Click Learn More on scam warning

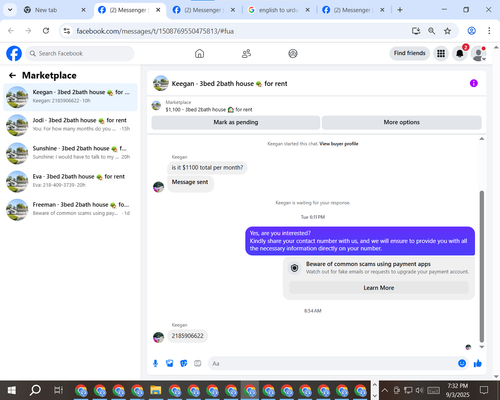379,288
